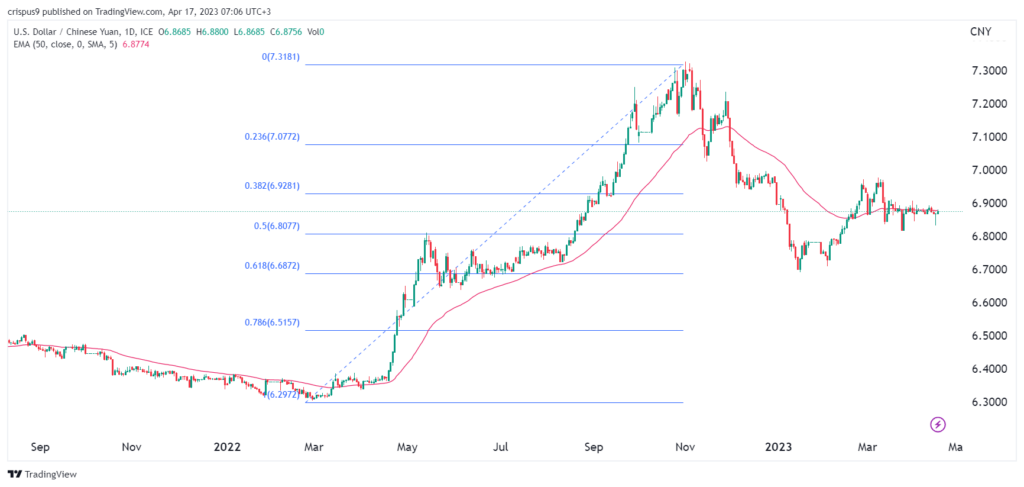The image size is (1024, 487).
Task: Click the Jul label on time axis
Action: (x=501, y=447)
